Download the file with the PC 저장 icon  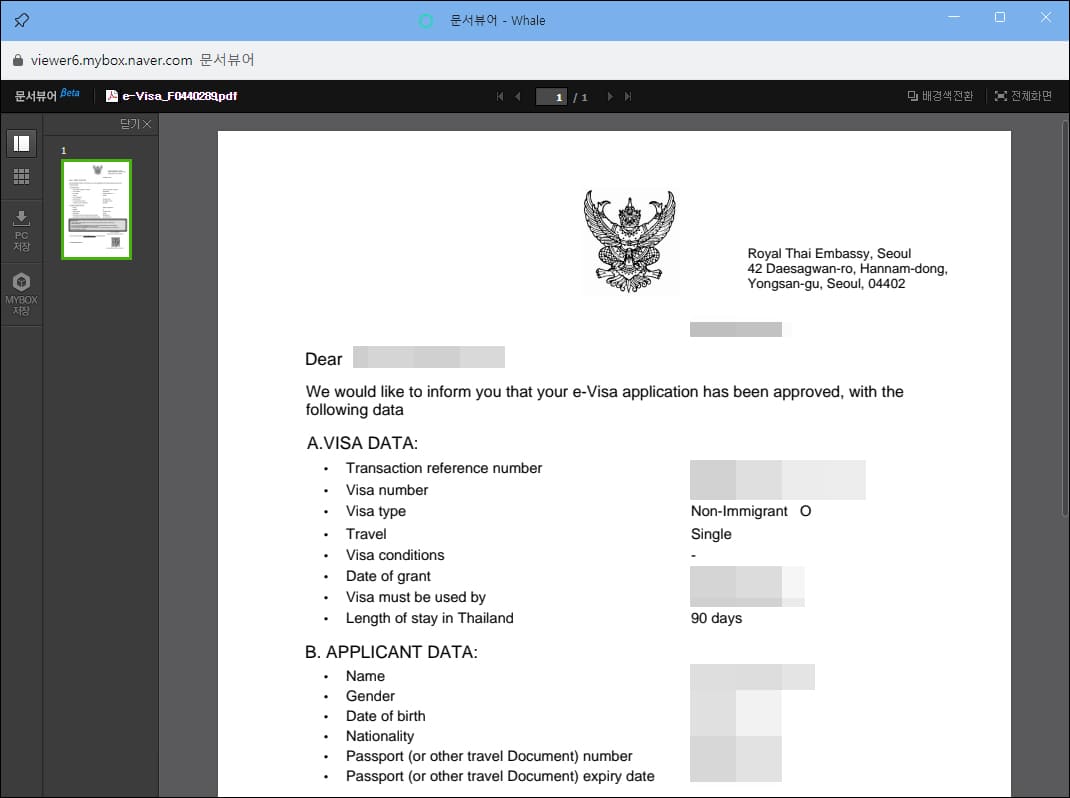[22, 231]
